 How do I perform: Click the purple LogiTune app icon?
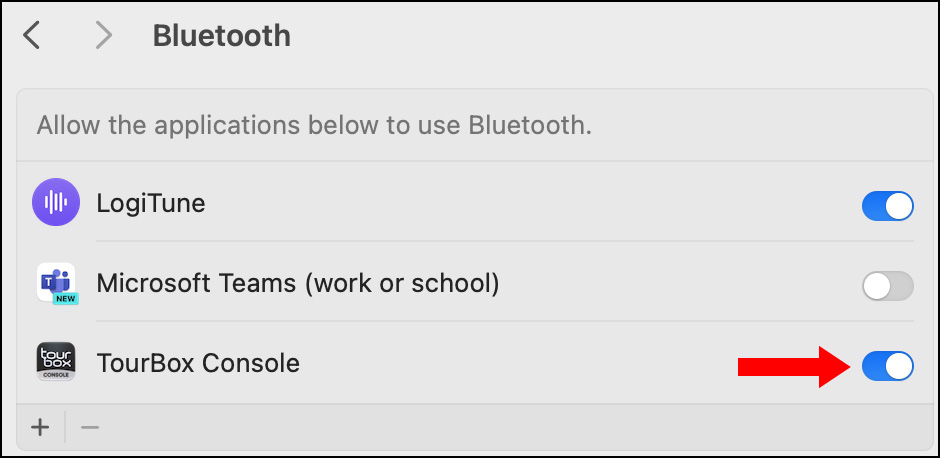[x=56, y=203]
